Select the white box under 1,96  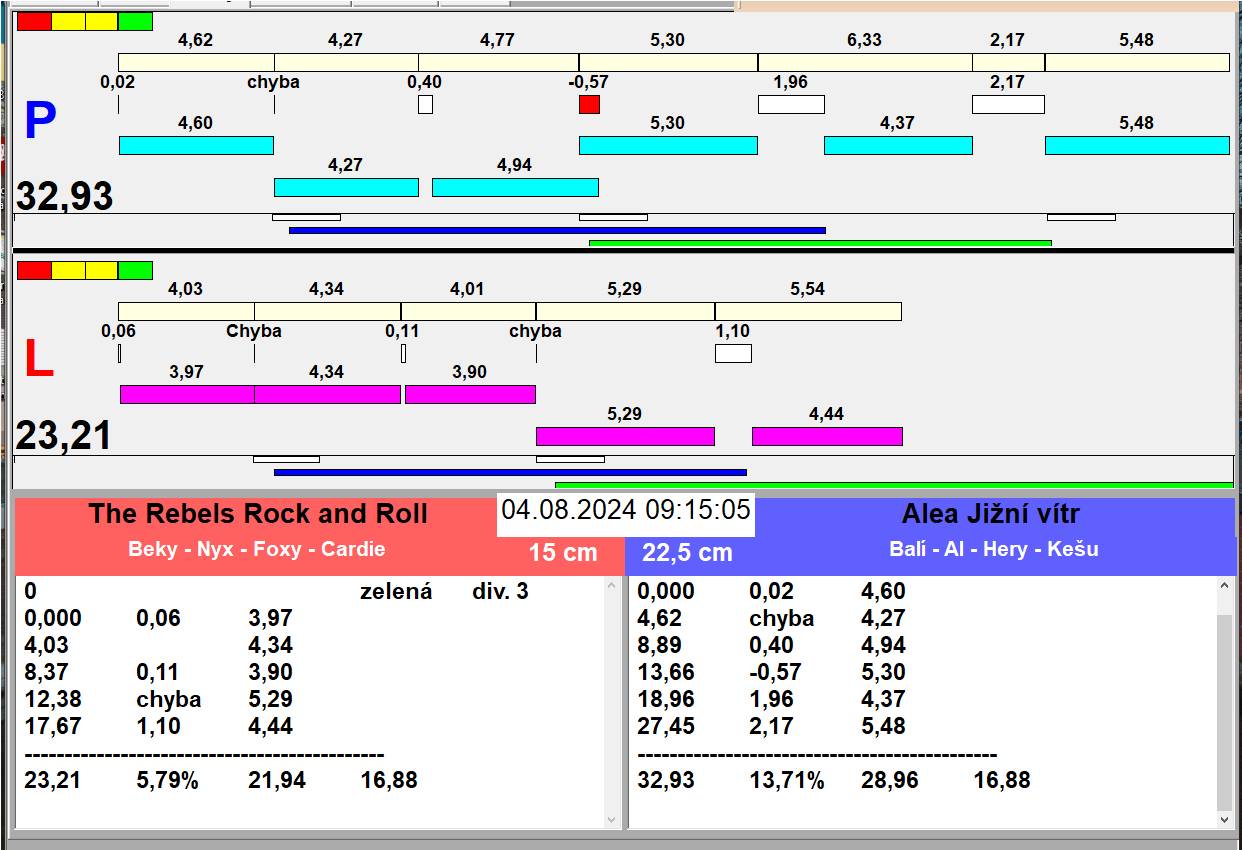click(791, 104)
